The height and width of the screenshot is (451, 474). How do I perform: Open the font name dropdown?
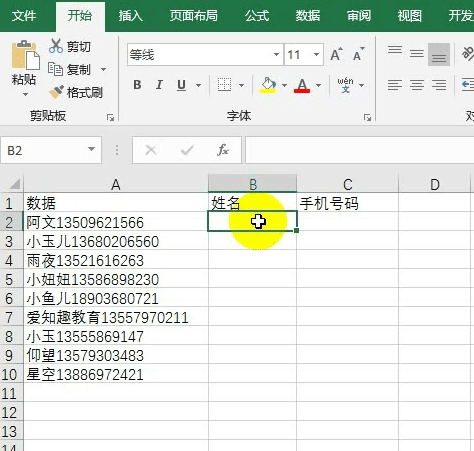click(276, 54)
